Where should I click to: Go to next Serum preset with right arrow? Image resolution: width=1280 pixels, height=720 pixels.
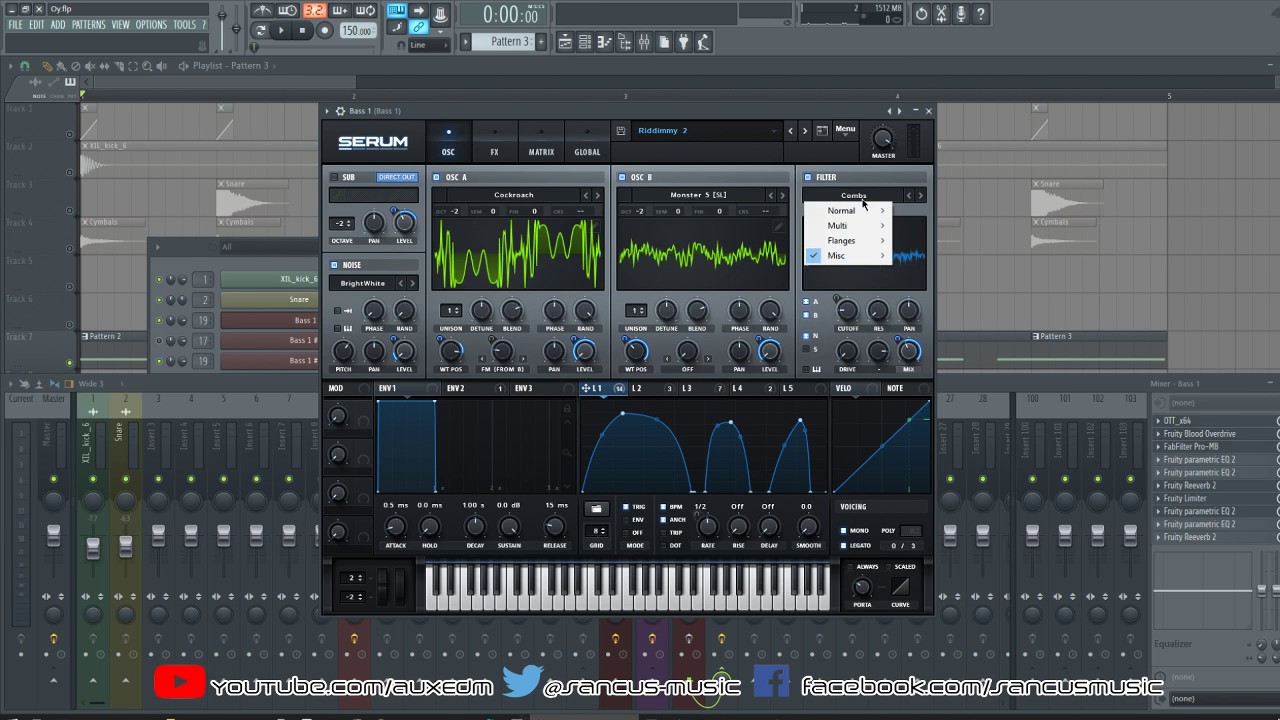click(804, 131)
